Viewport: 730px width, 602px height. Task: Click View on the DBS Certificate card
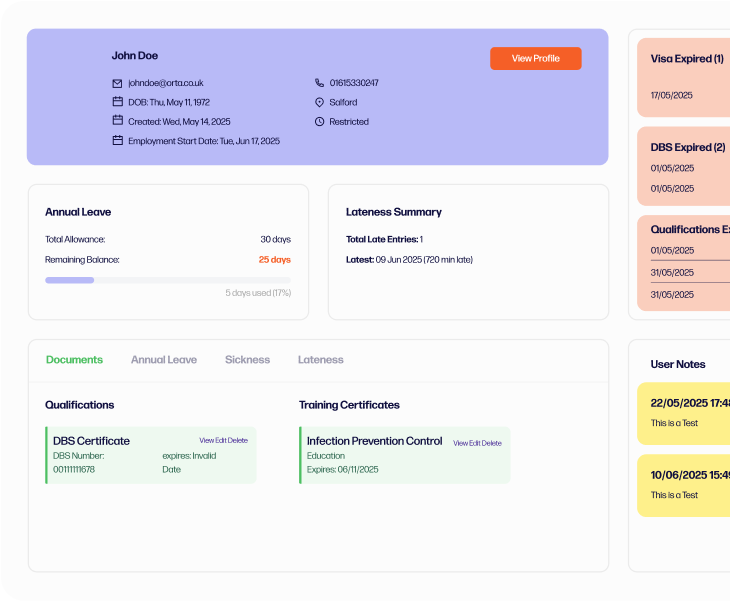(206, 441)
